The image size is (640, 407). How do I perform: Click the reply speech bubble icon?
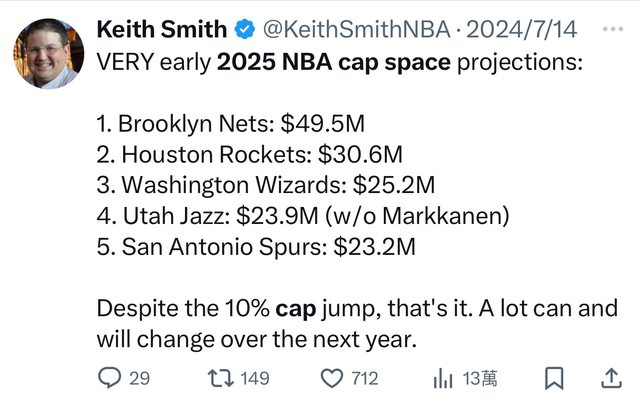110,378
